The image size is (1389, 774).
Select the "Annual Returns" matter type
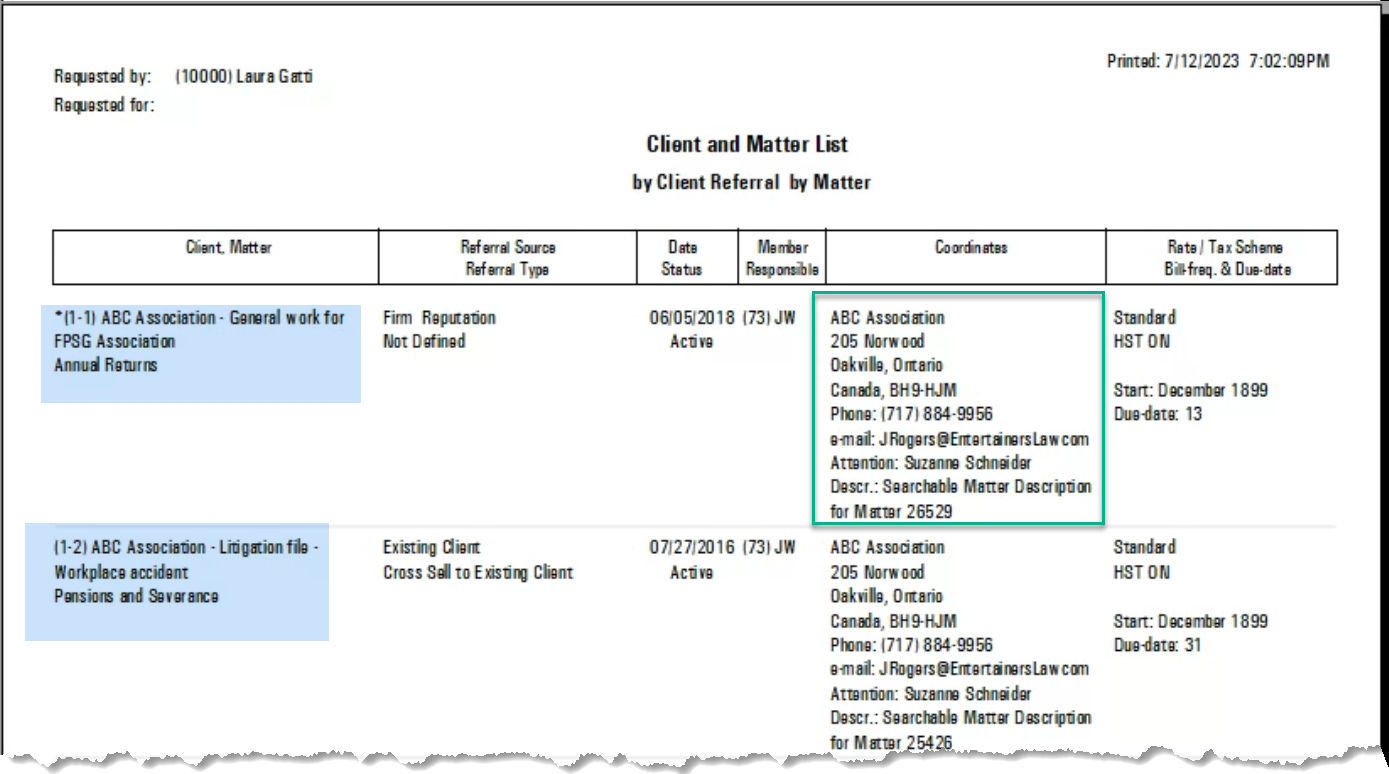coord(106,365)
